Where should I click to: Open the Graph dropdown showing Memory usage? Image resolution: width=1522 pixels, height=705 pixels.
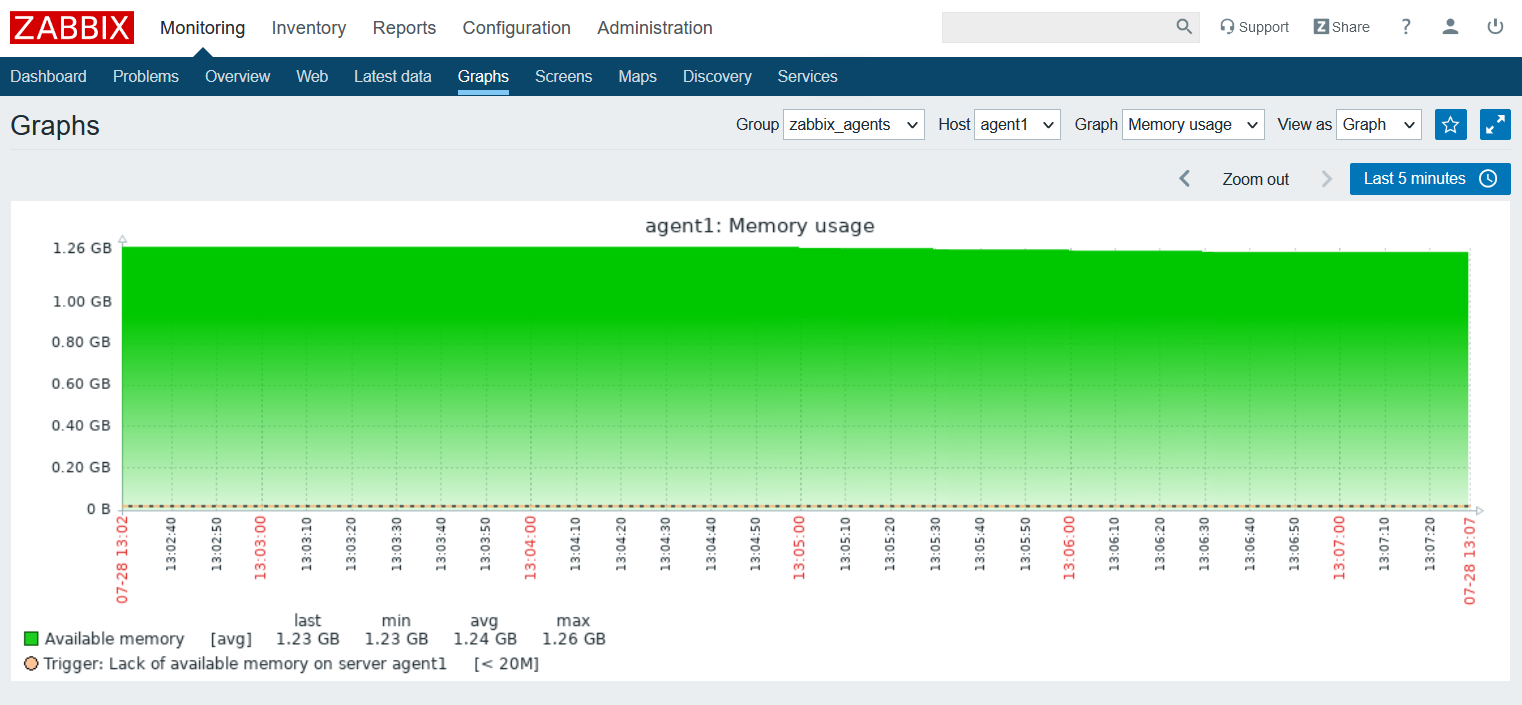[x=1192, y=124]
